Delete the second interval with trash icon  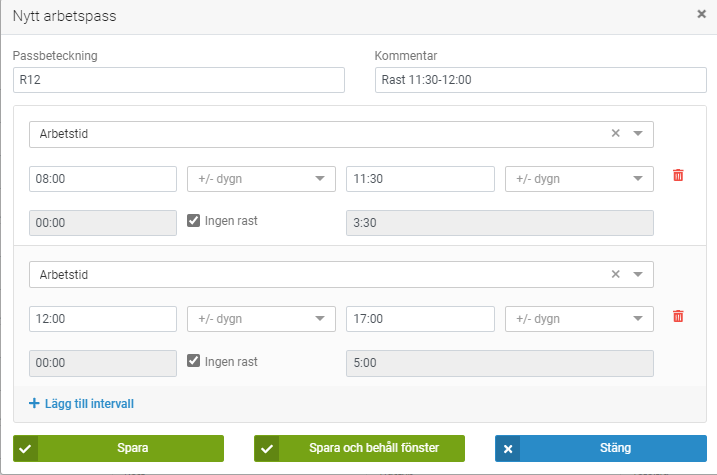678,316
